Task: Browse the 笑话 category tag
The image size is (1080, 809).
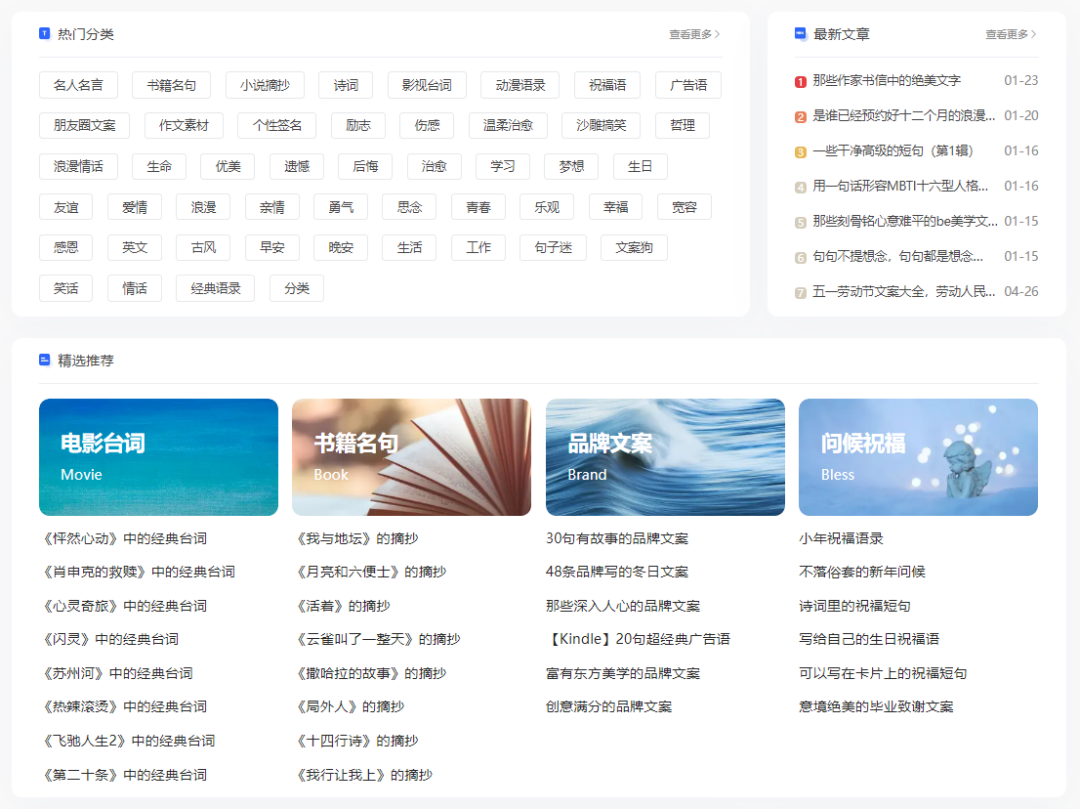Action: (65, 288)
